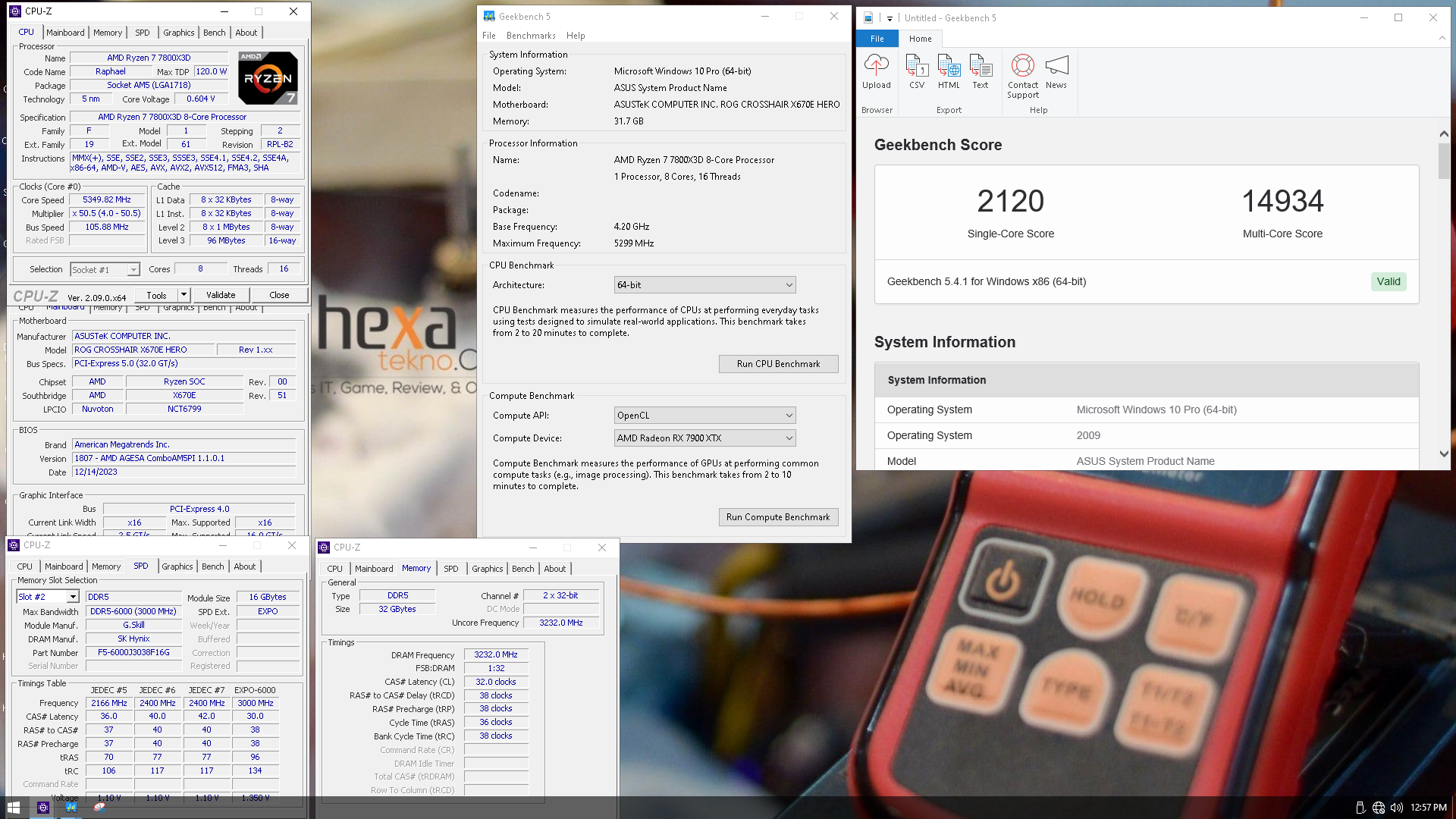
Task: Switch to Graphics tab in top CPU-Z window
Action: (x=179, y=33)
